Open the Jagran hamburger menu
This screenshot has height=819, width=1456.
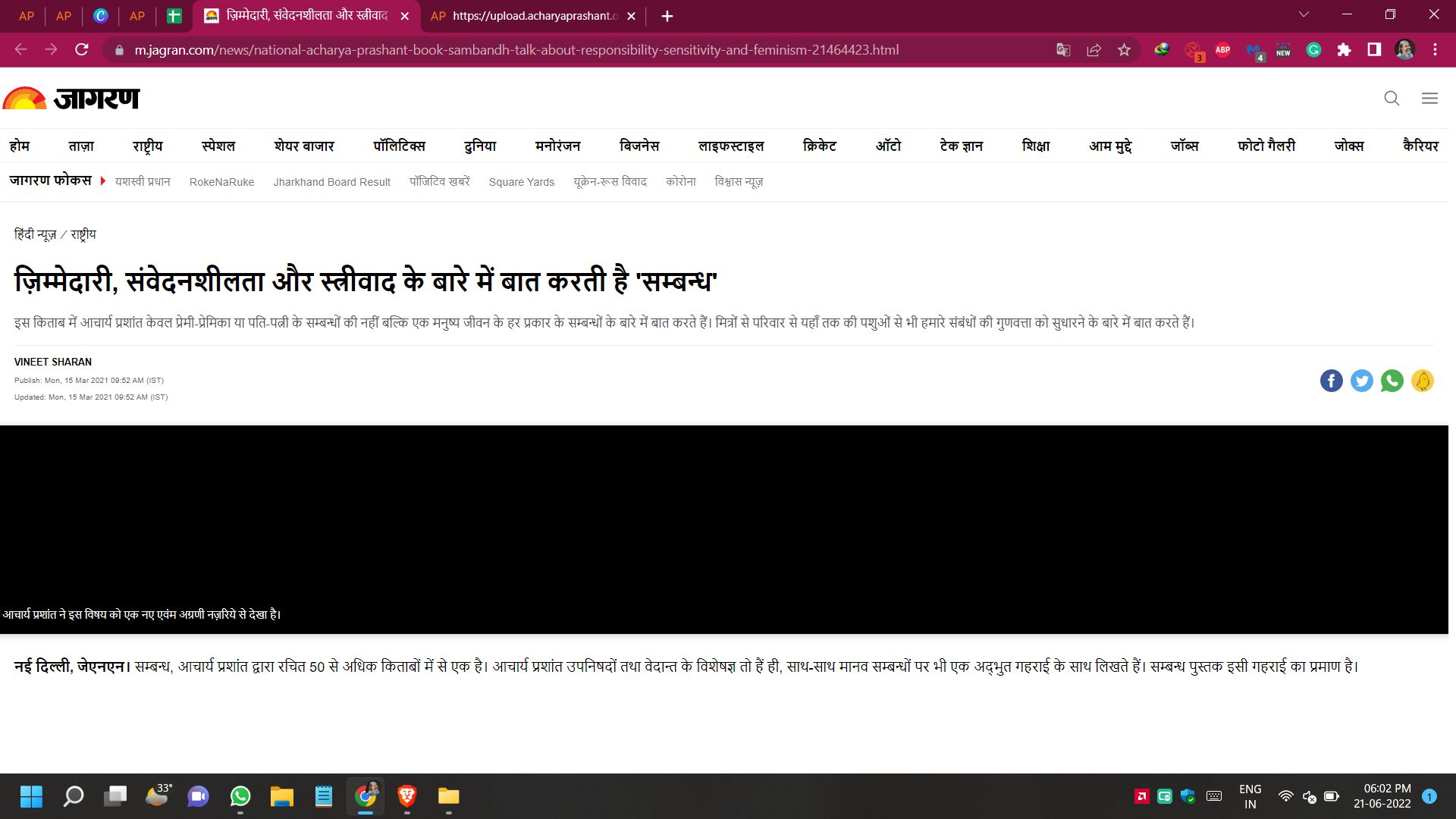point(1429,99)
